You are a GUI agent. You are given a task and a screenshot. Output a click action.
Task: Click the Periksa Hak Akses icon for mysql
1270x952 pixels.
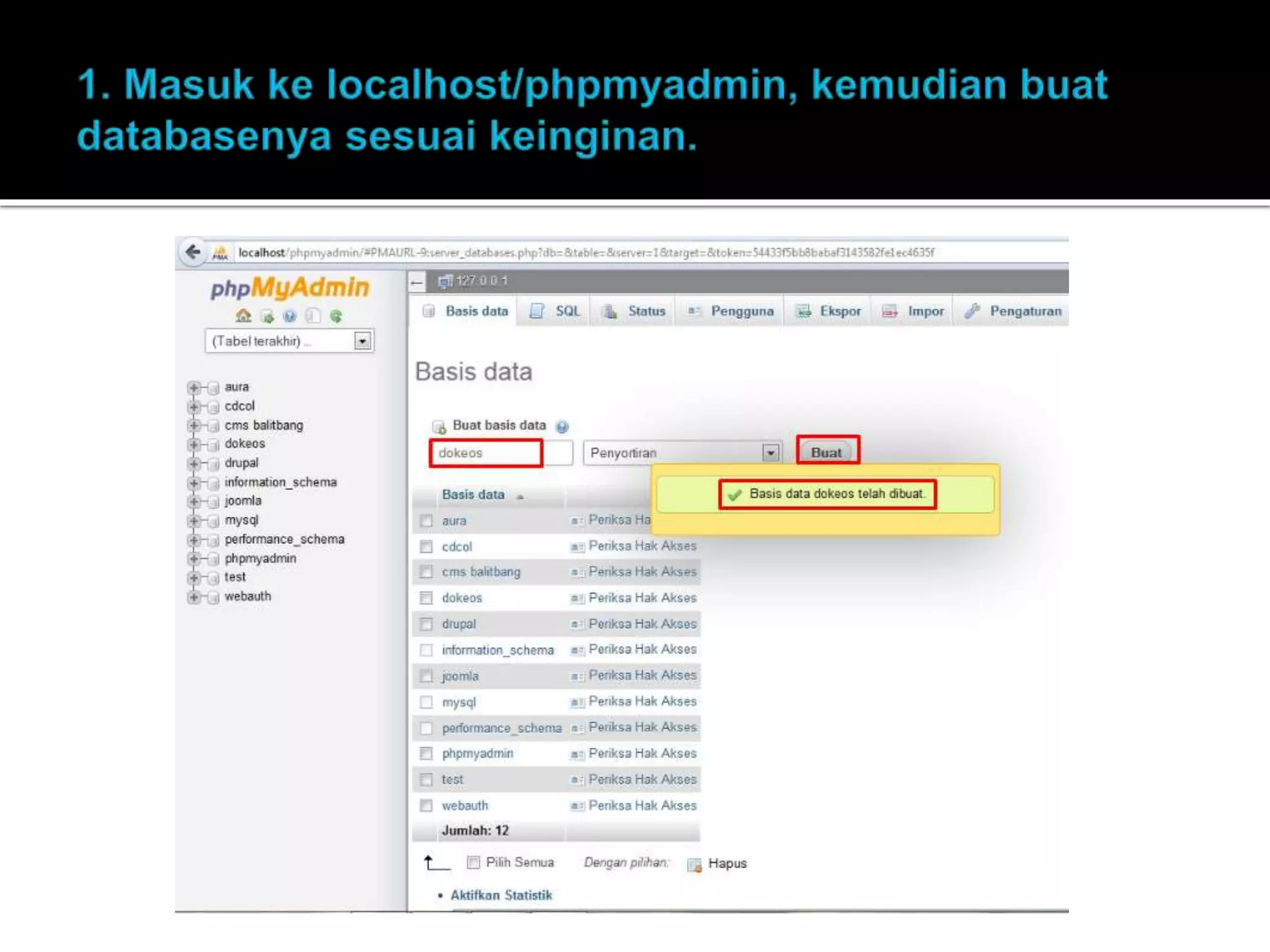(x=577, y=702)
